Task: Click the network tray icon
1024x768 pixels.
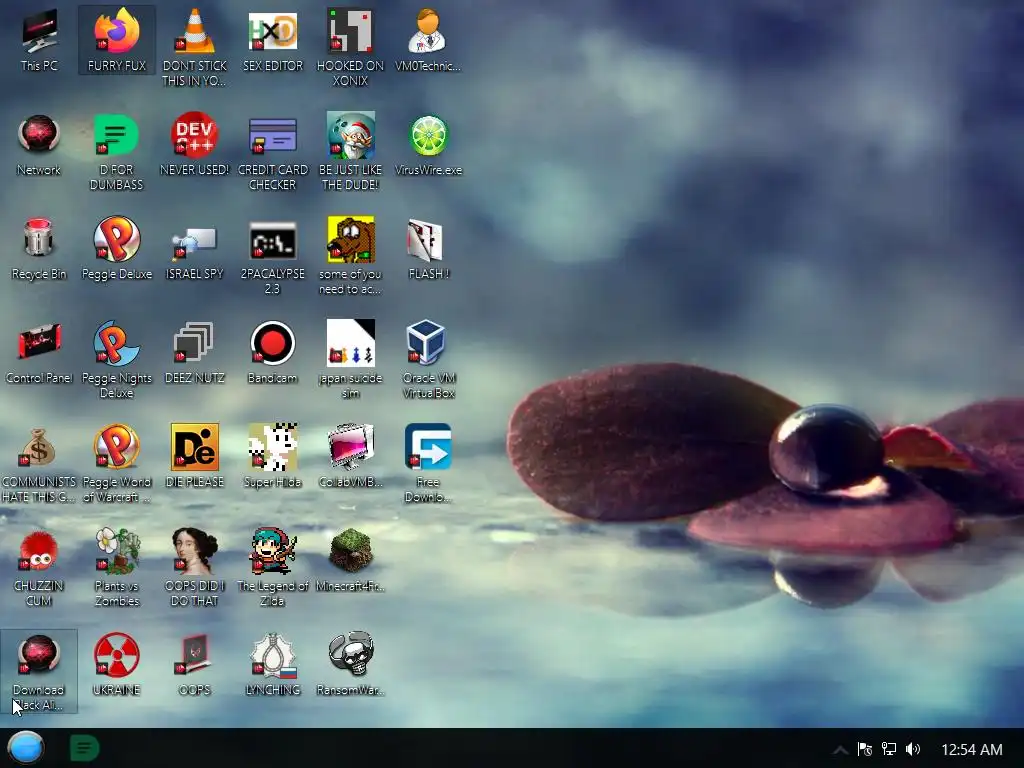Action: click(x=889, y=749)
